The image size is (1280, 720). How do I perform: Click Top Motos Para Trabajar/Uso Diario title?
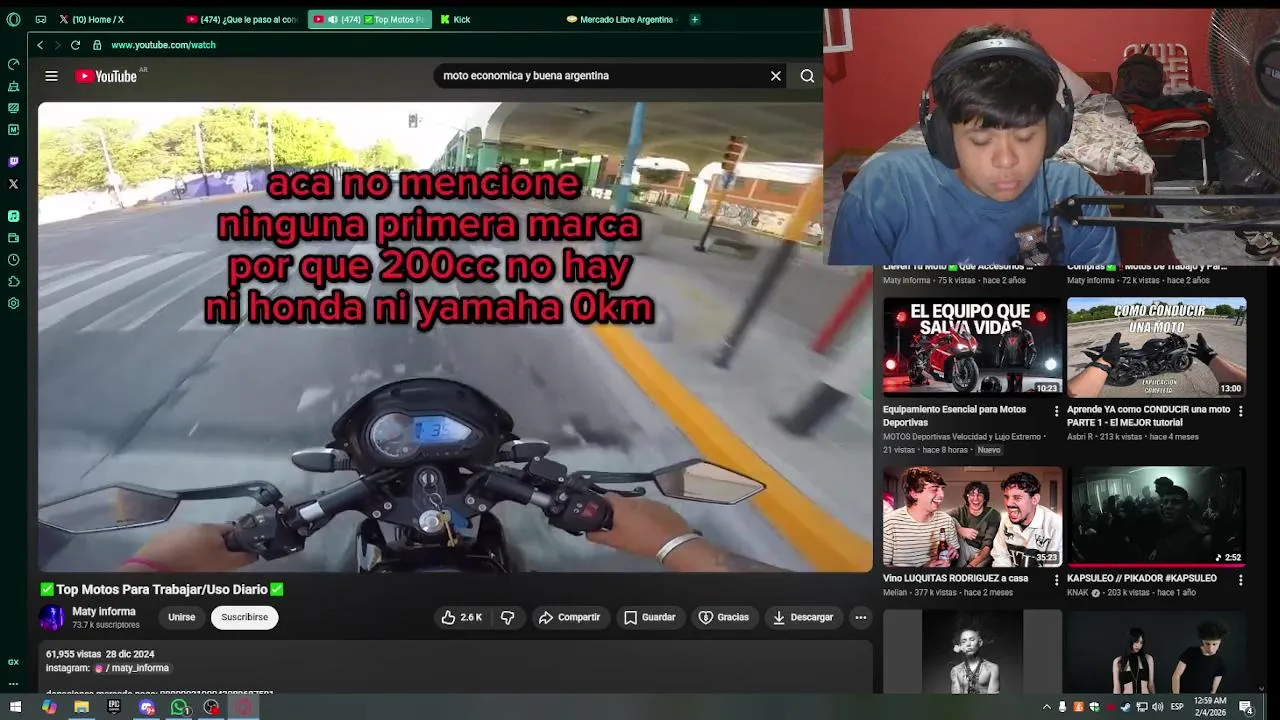coord(162,590)
